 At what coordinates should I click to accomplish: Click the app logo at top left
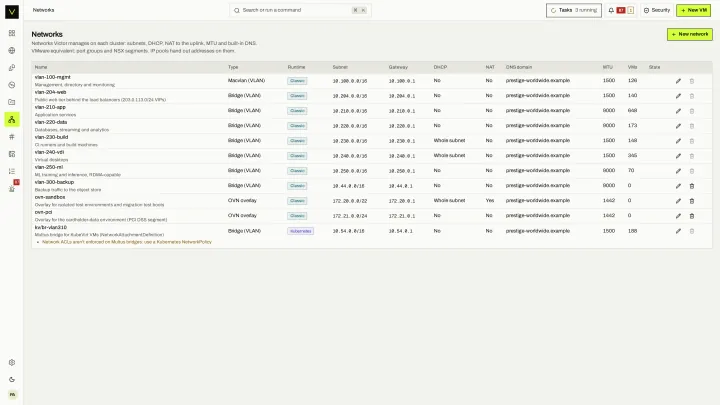pyautogui.click(x=12, y=11)
